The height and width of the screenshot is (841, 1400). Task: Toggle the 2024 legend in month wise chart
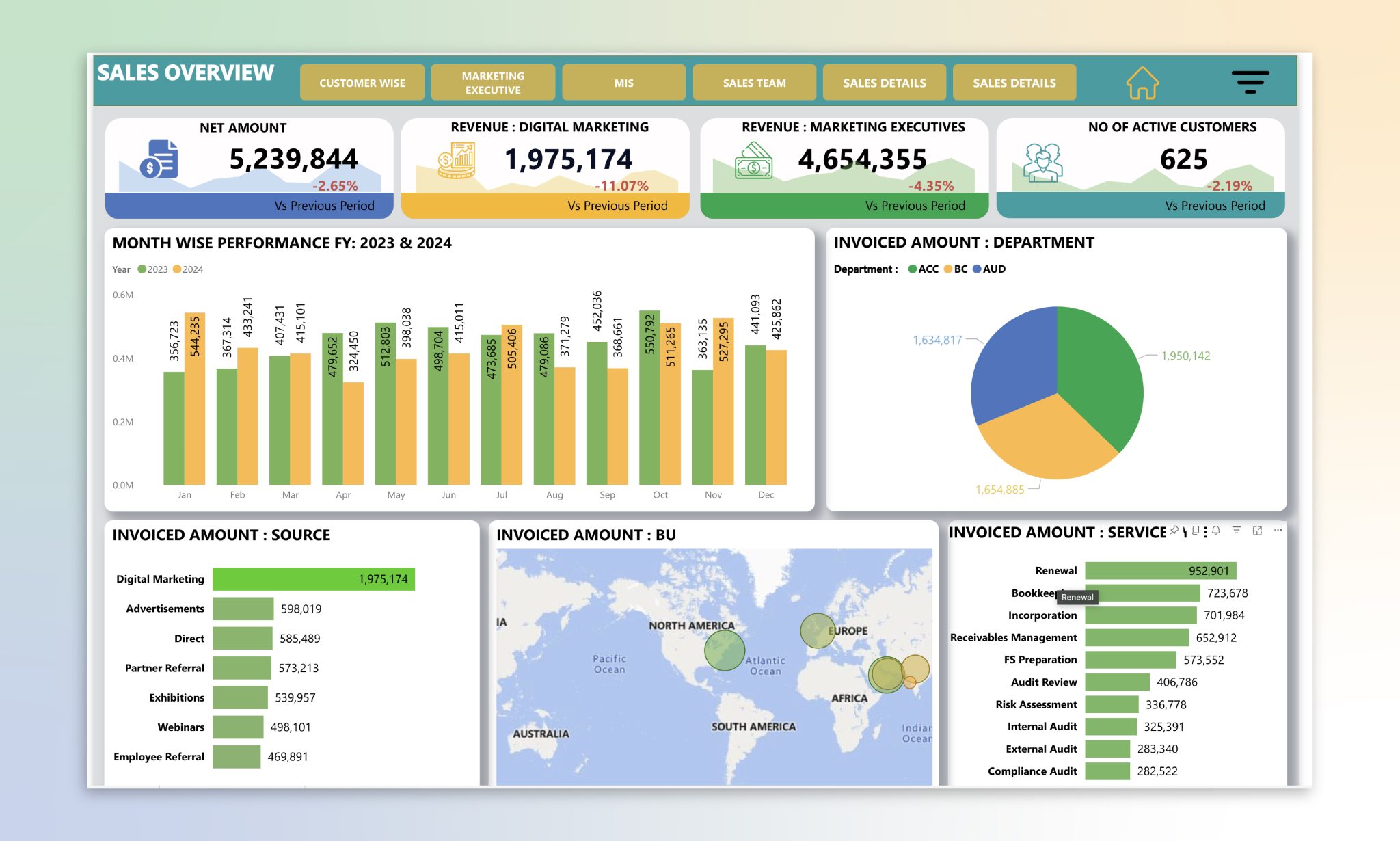pos(189,269)
